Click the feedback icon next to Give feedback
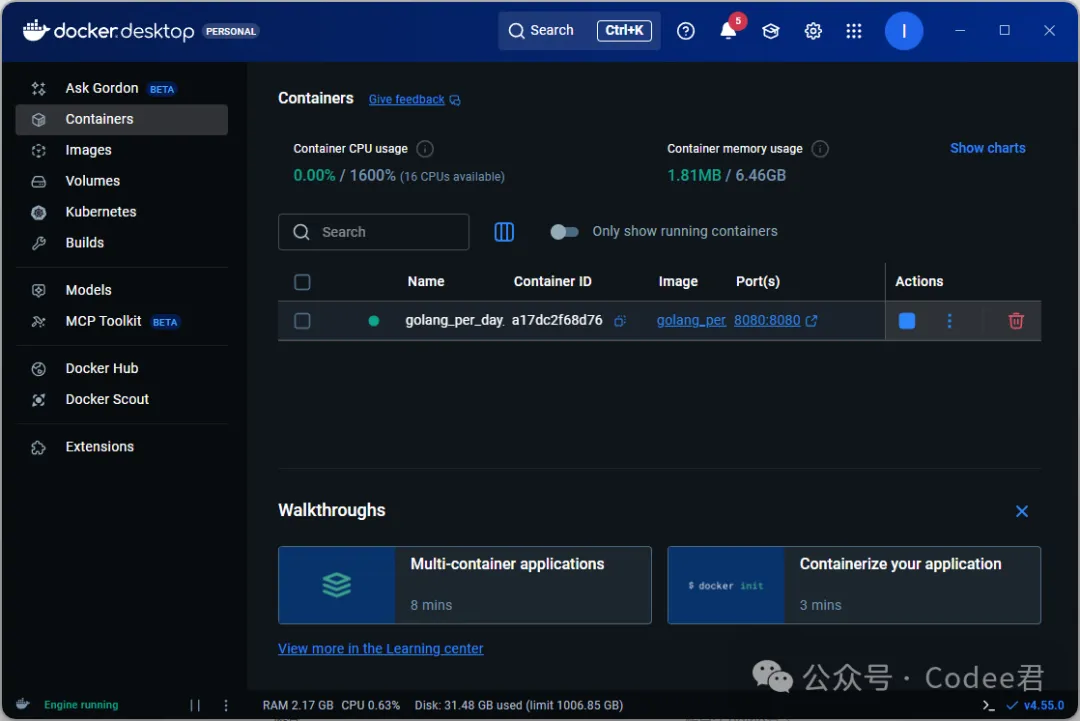 (455, 100)
